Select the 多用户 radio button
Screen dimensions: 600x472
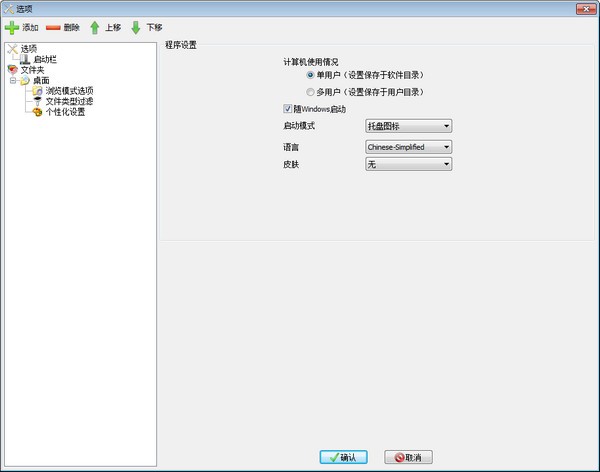[x=311, y=91]
